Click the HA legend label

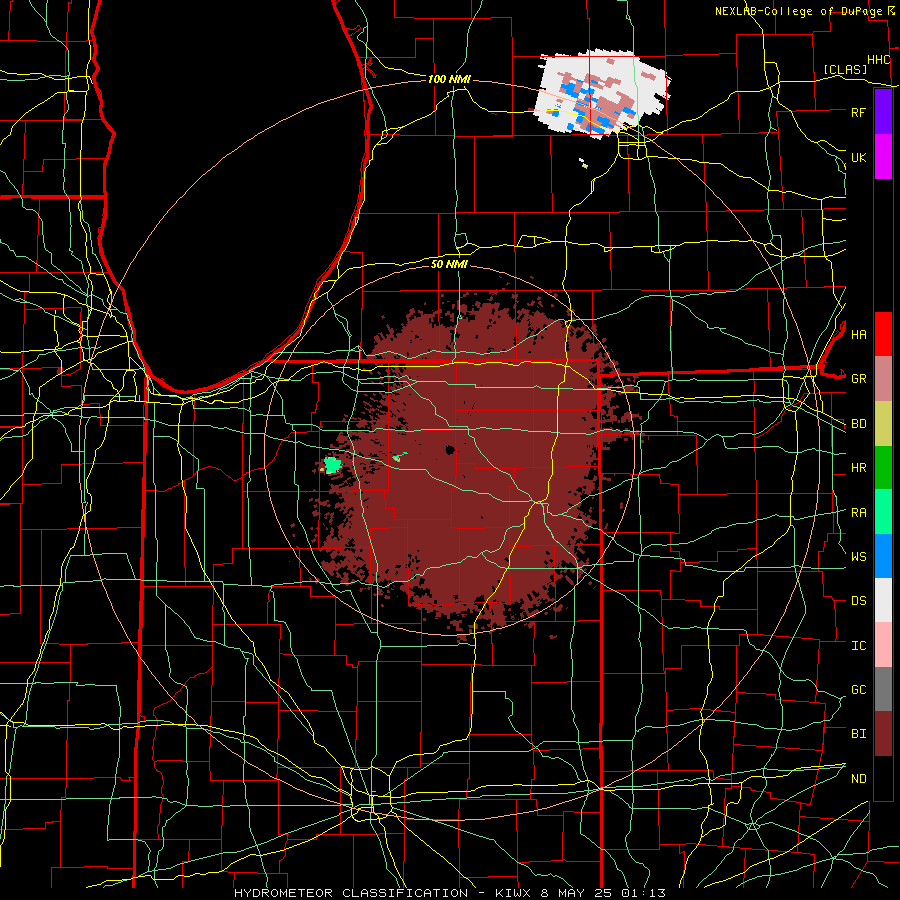click(858, 334)
